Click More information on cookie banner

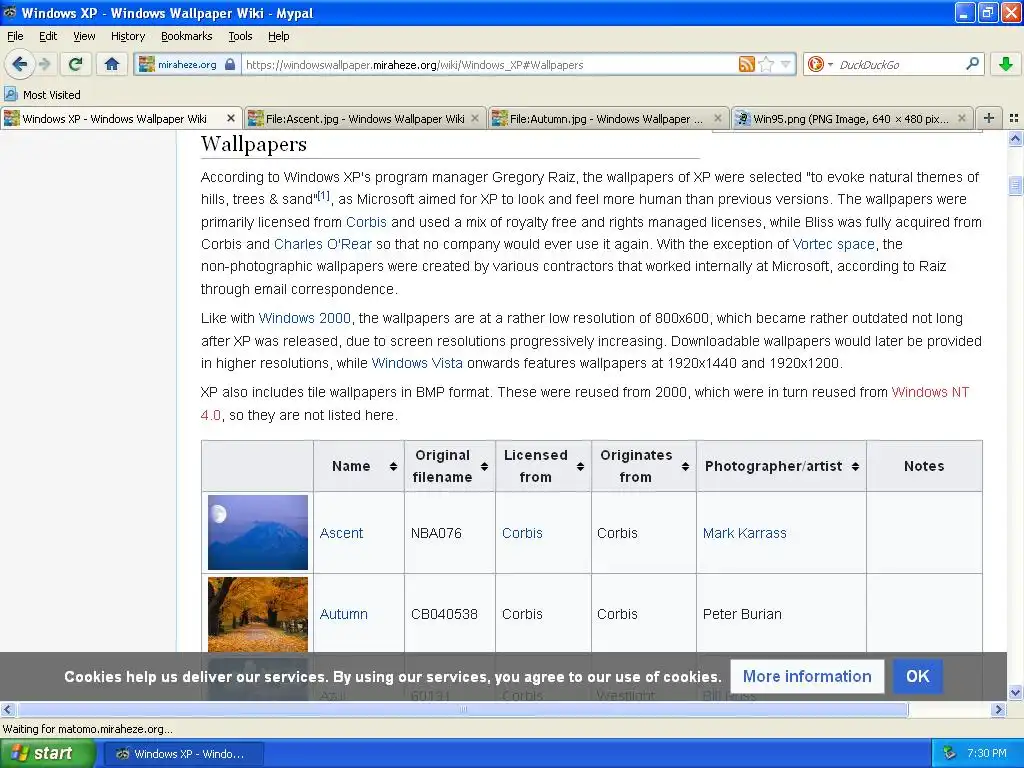pos(807,676)
